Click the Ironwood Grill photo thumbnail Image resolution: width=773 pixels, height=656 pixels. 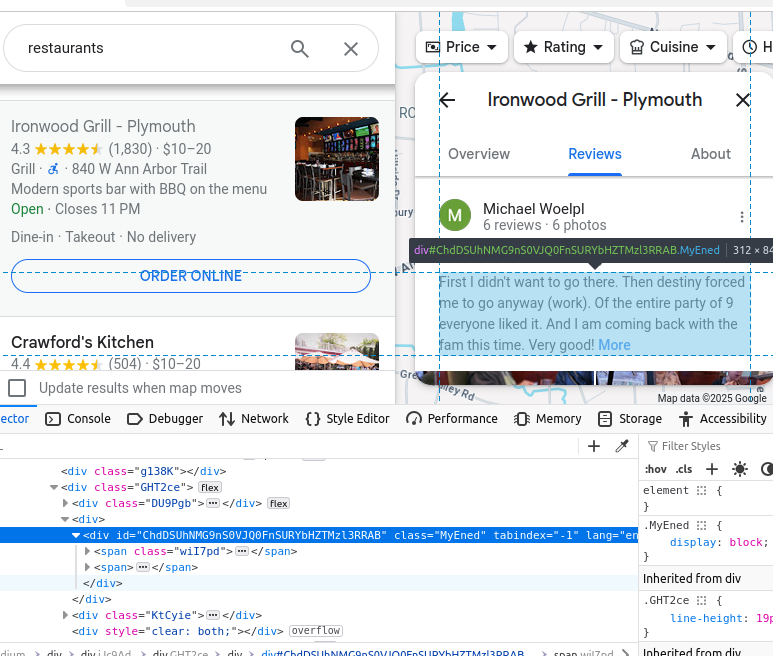point(337,159)
